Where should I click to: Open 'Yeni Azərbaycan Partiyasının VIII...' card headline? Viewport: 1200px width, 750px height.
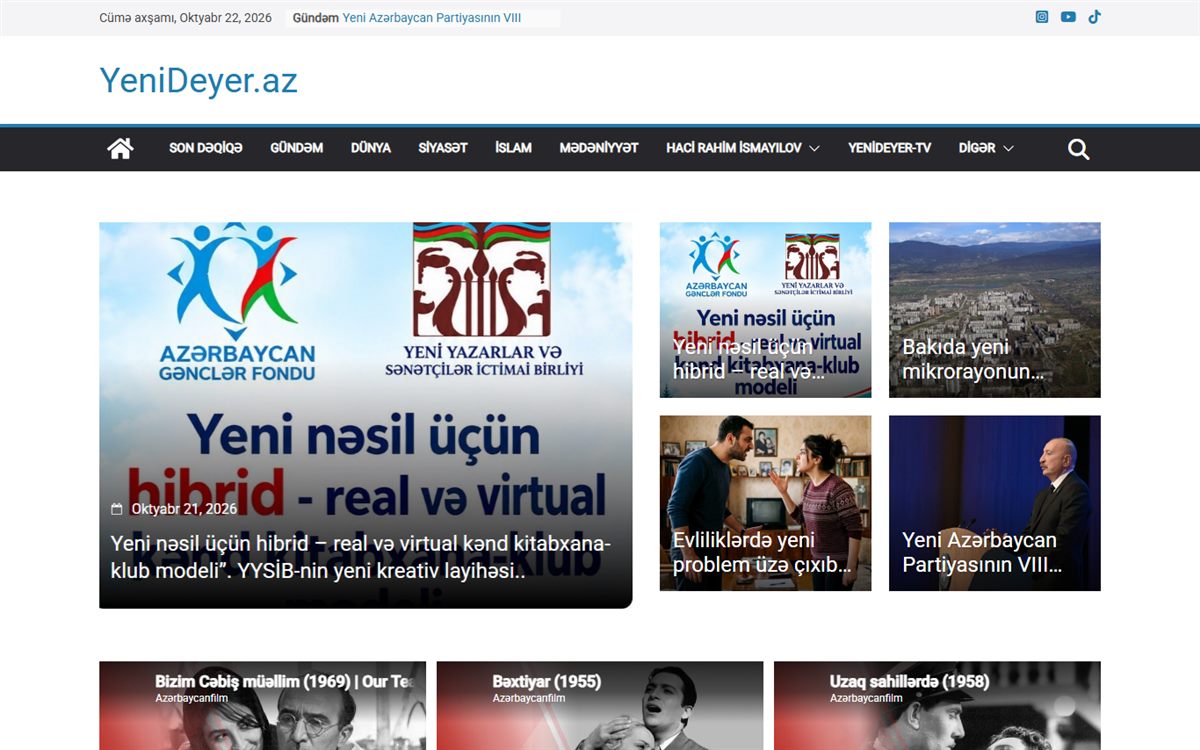pos(982,552)
